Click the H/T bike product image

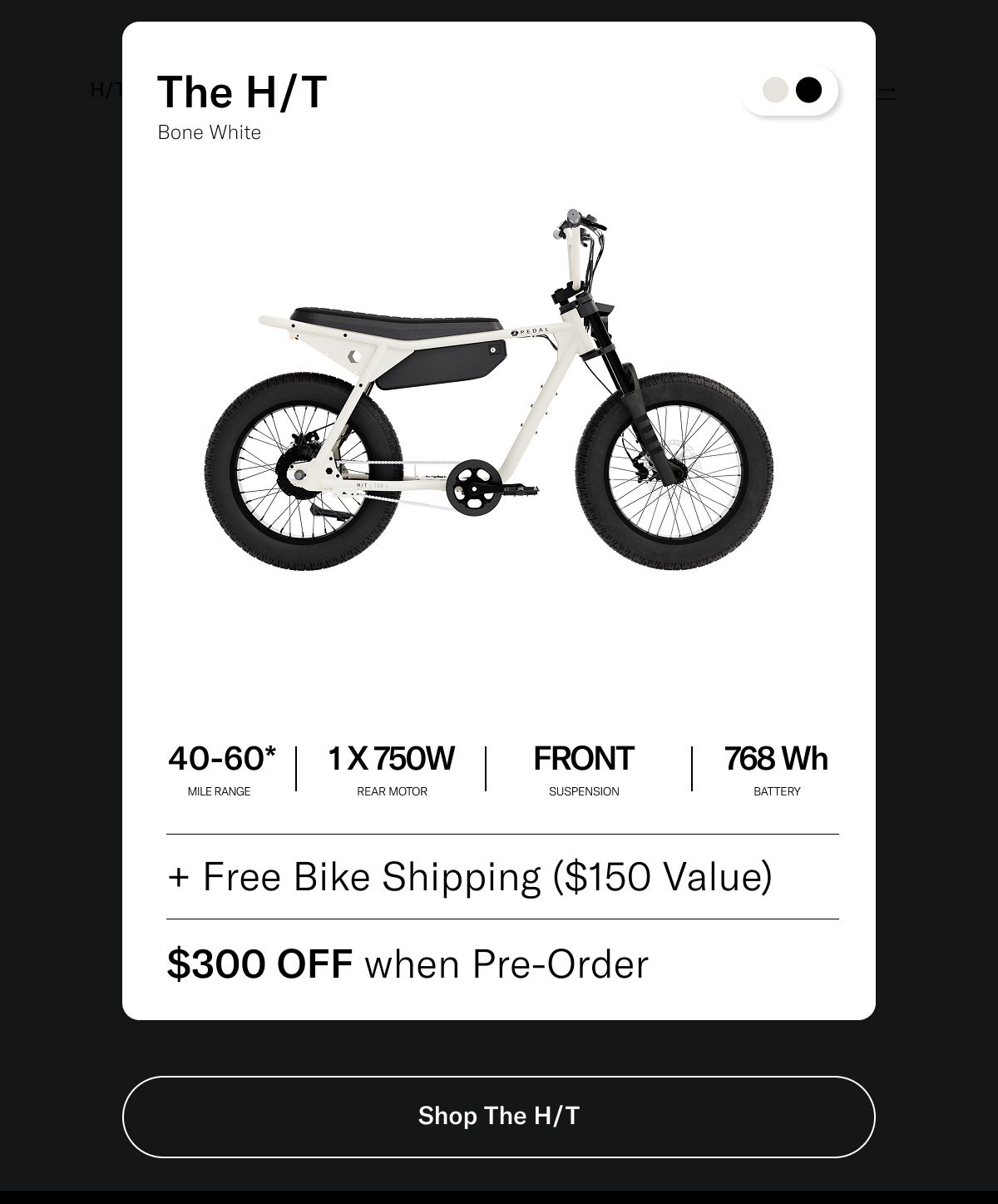(489, 389)
